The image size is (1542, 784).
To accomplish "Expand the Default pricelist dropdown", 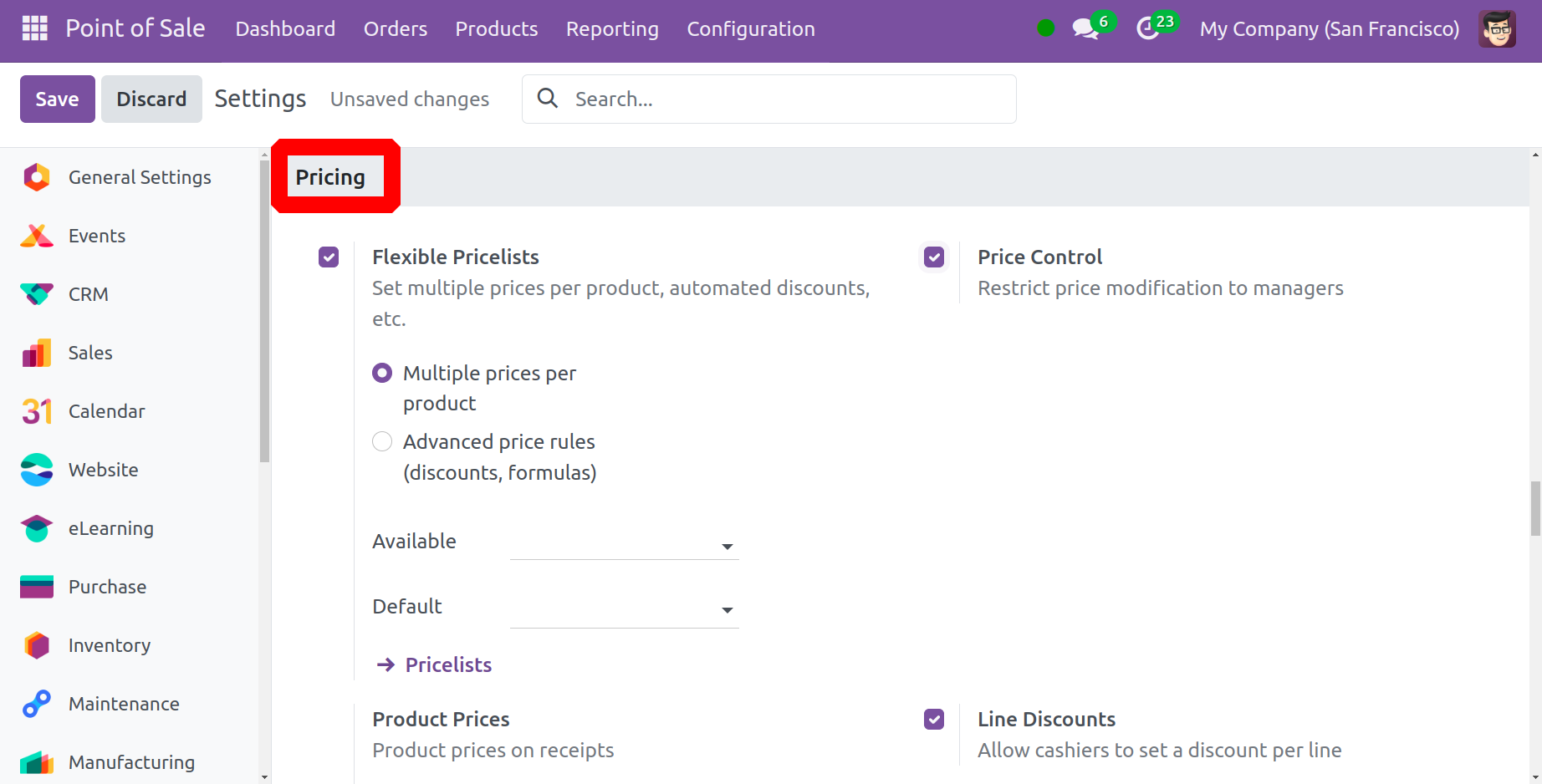I will point(624,609).
